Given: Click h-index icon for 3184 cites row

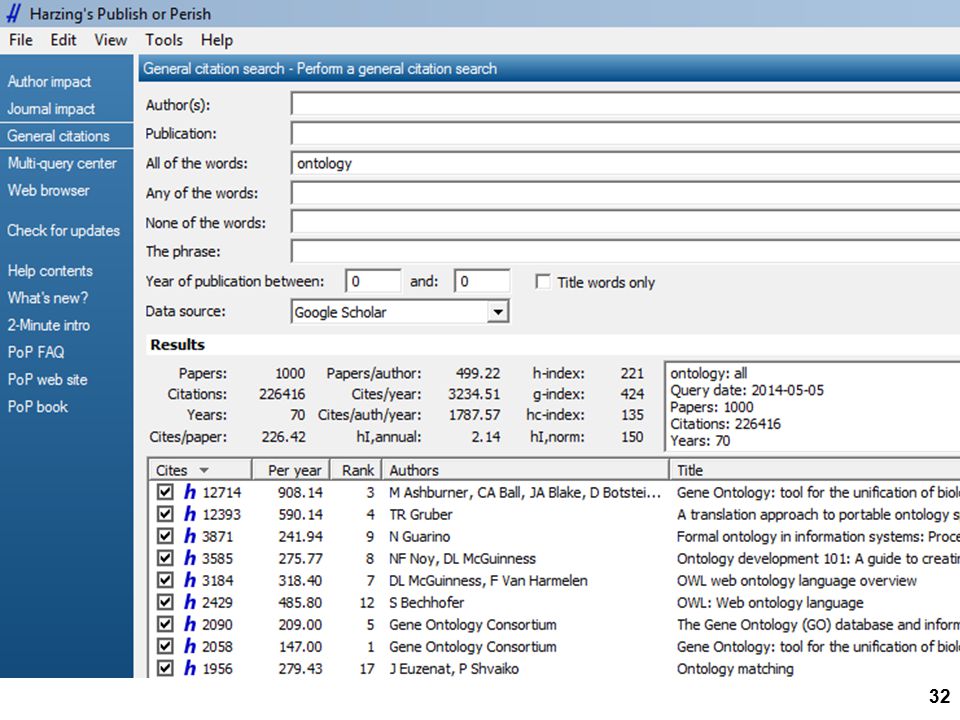Looking at the screenshot, I should pos(190,580).
